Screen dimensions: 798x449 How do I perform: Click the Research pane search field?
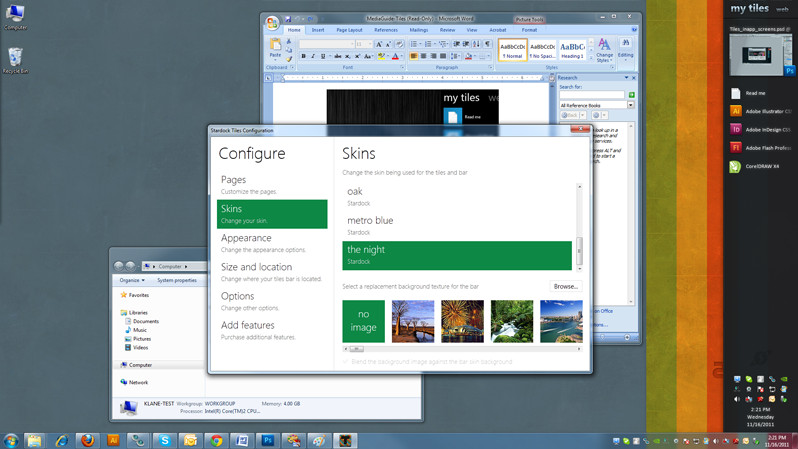591,95
